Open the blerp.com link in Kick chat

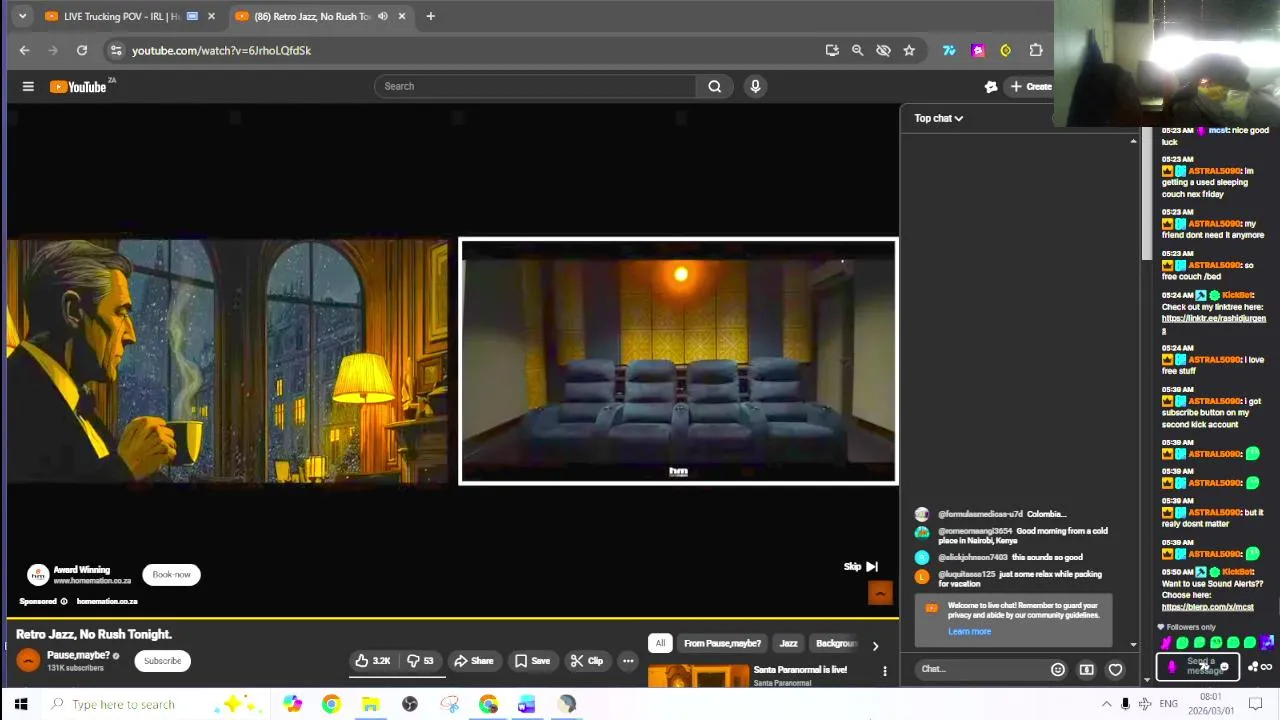[x=1207, y=607]
